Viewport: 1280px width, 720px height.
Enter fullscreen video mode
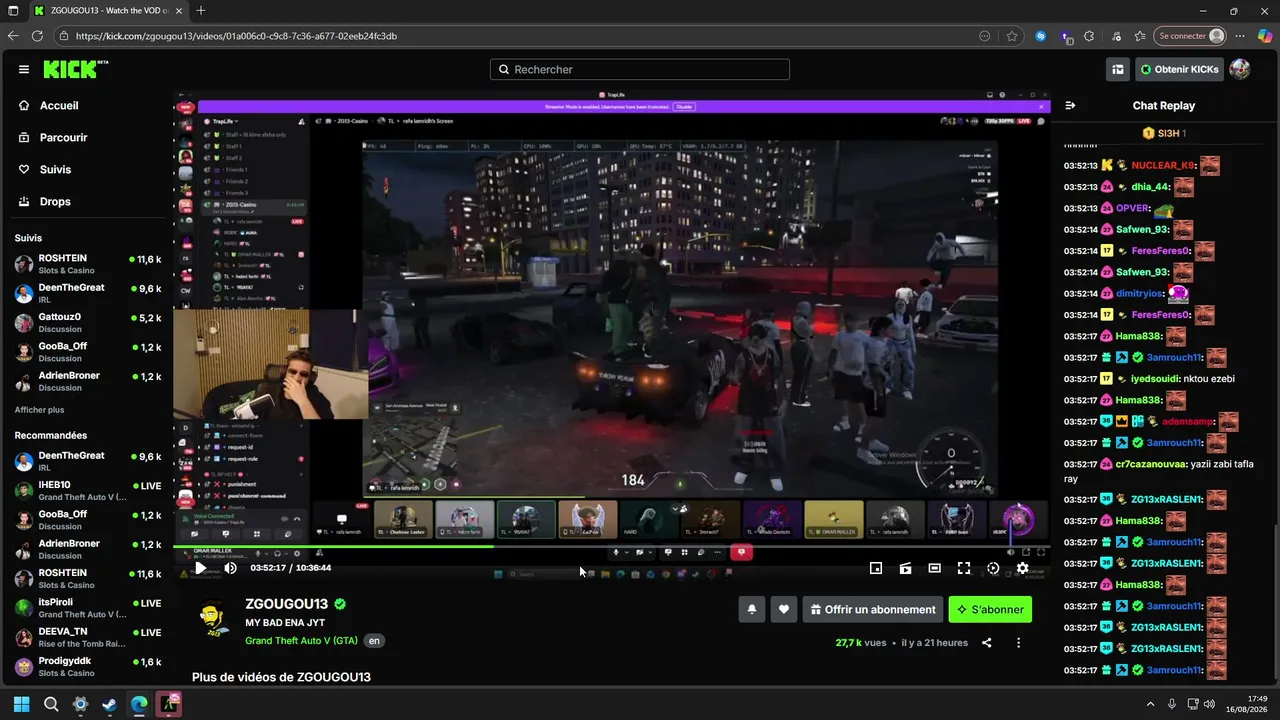pos(964,568)
